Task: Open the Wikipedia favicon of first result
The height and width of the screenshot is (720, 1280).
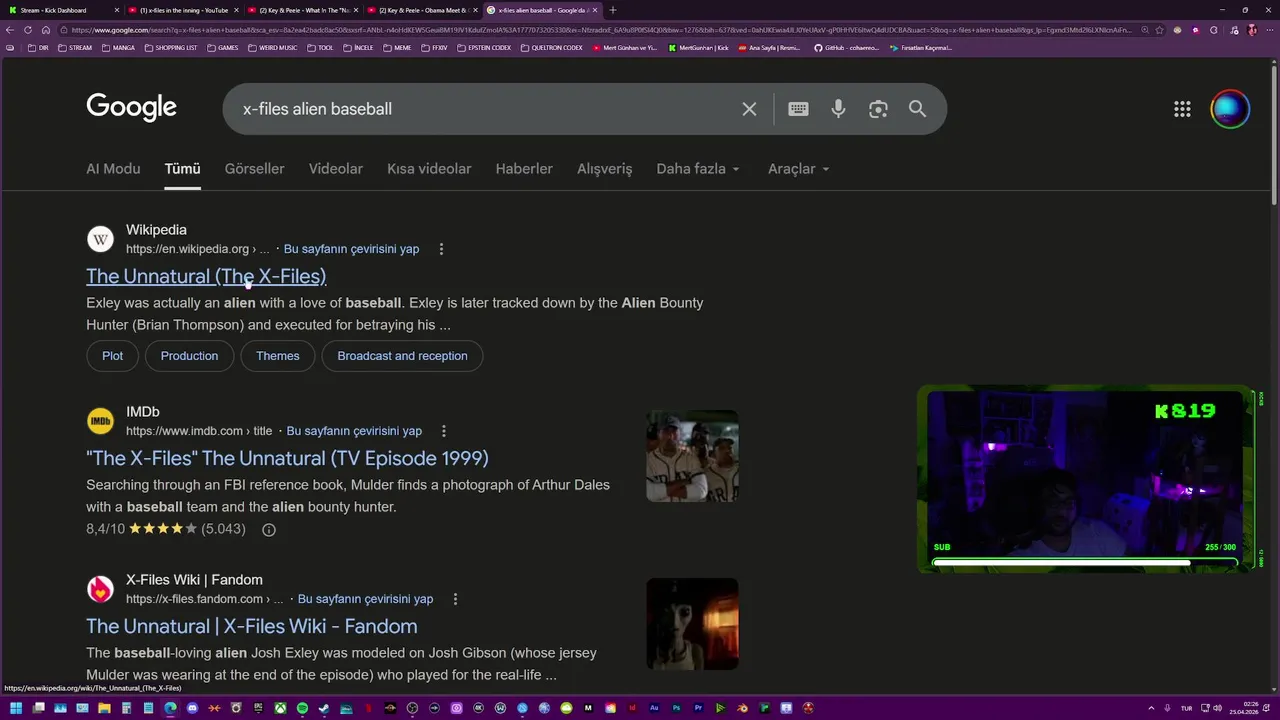Action: (x=100, y=240)
